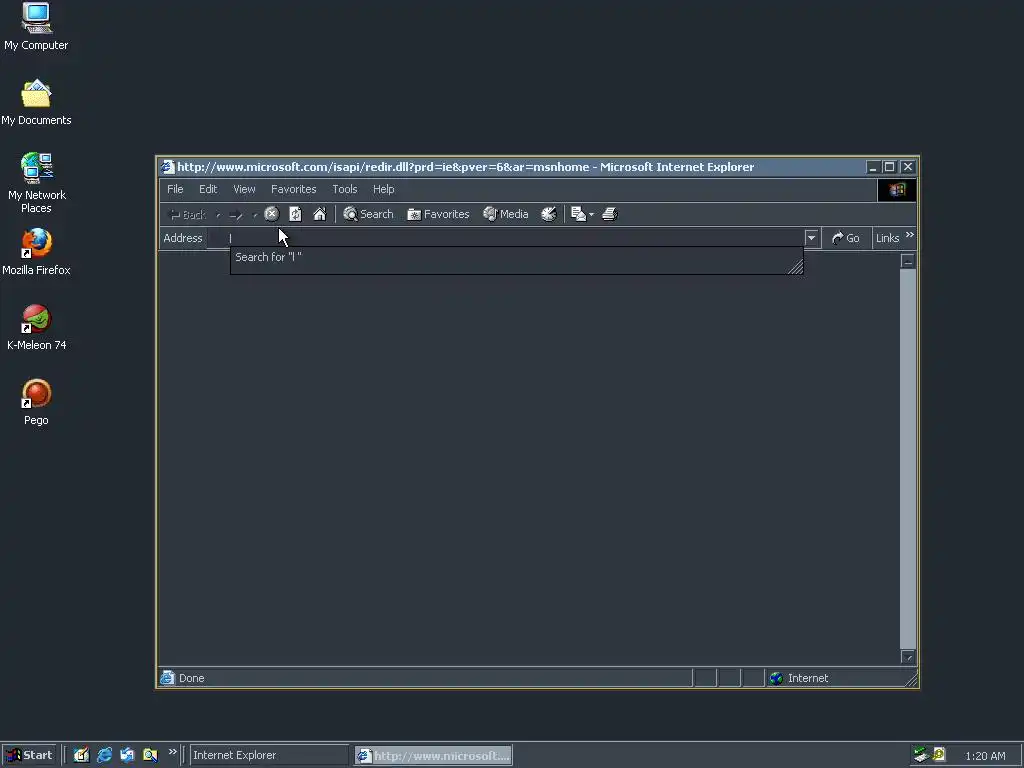1024x768 pixels.
Task: Open the File menu
Action: 175,189
